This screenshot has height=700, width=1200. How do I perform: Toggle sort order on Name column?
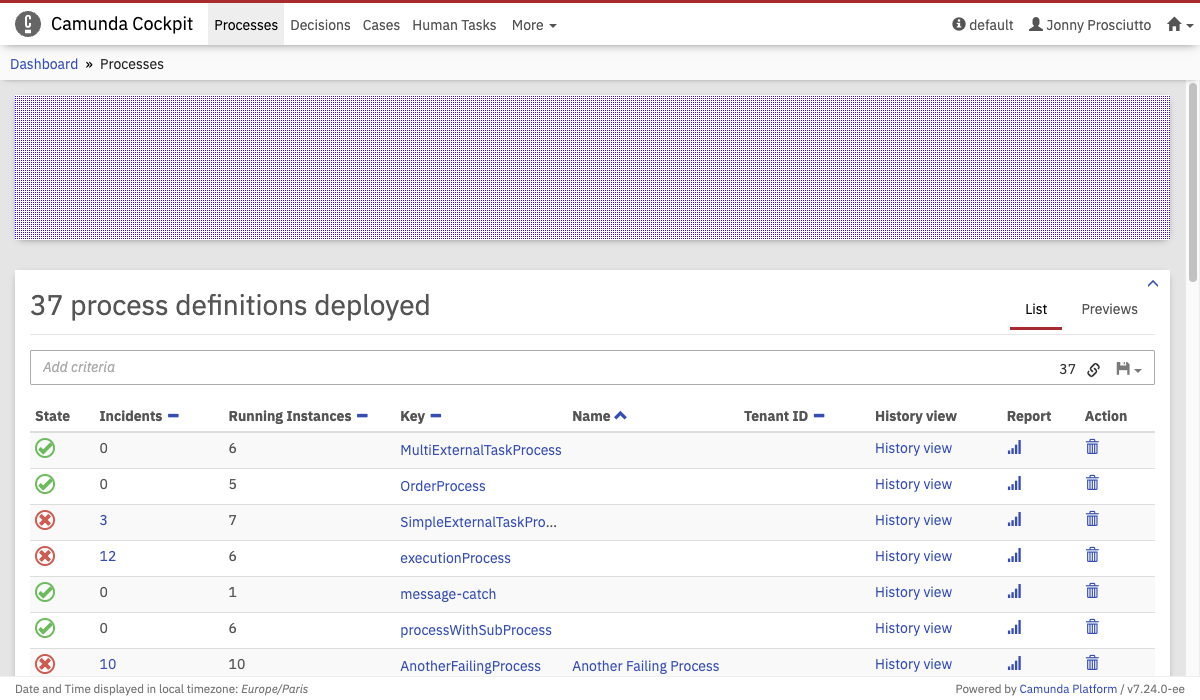point(620,416)
